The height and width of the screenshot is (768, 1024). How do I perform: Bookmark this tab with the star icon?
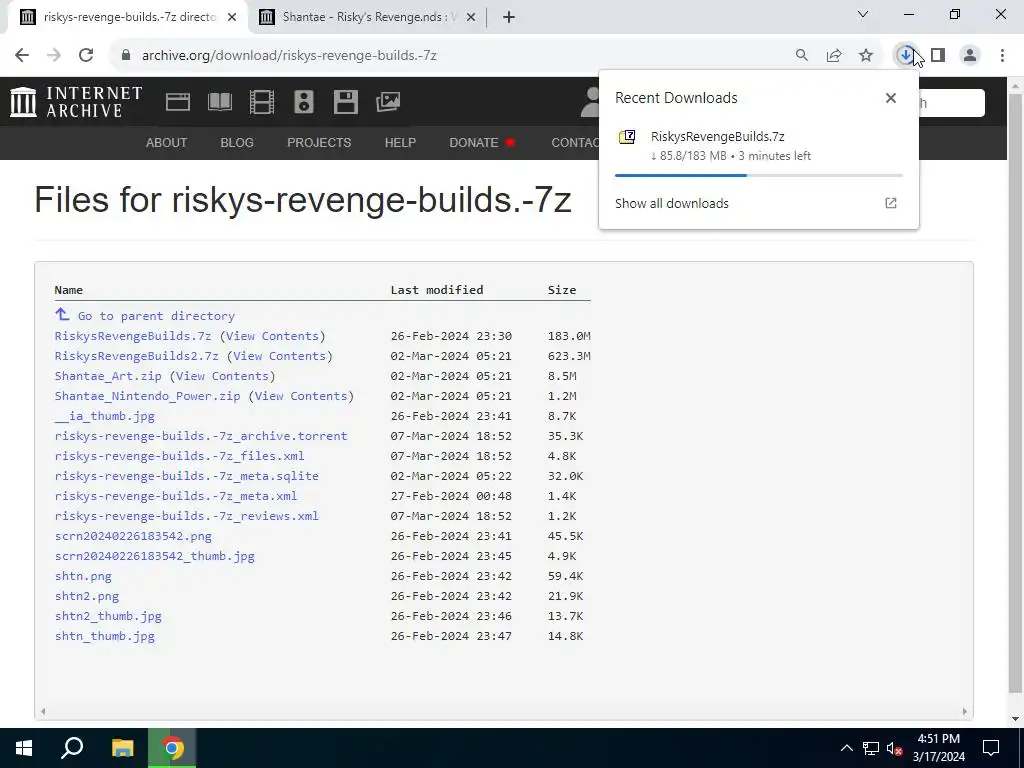(x=866, y=56)
